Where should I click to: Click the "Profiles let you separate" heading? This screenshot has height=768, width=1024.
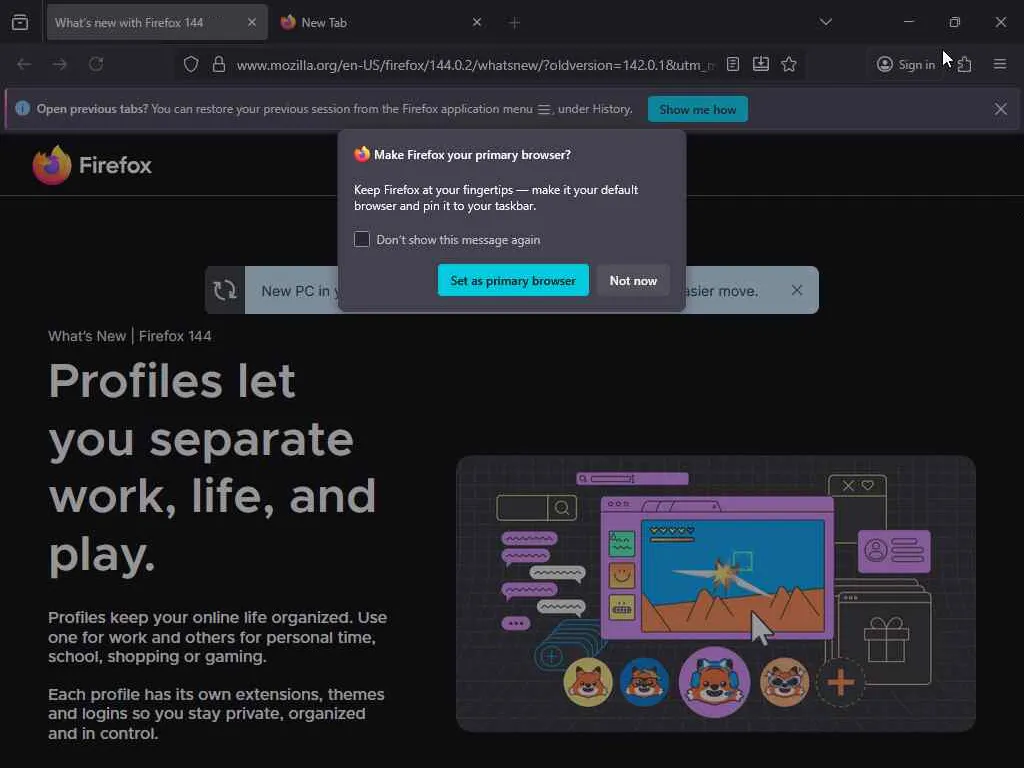[x=212, y=468]
